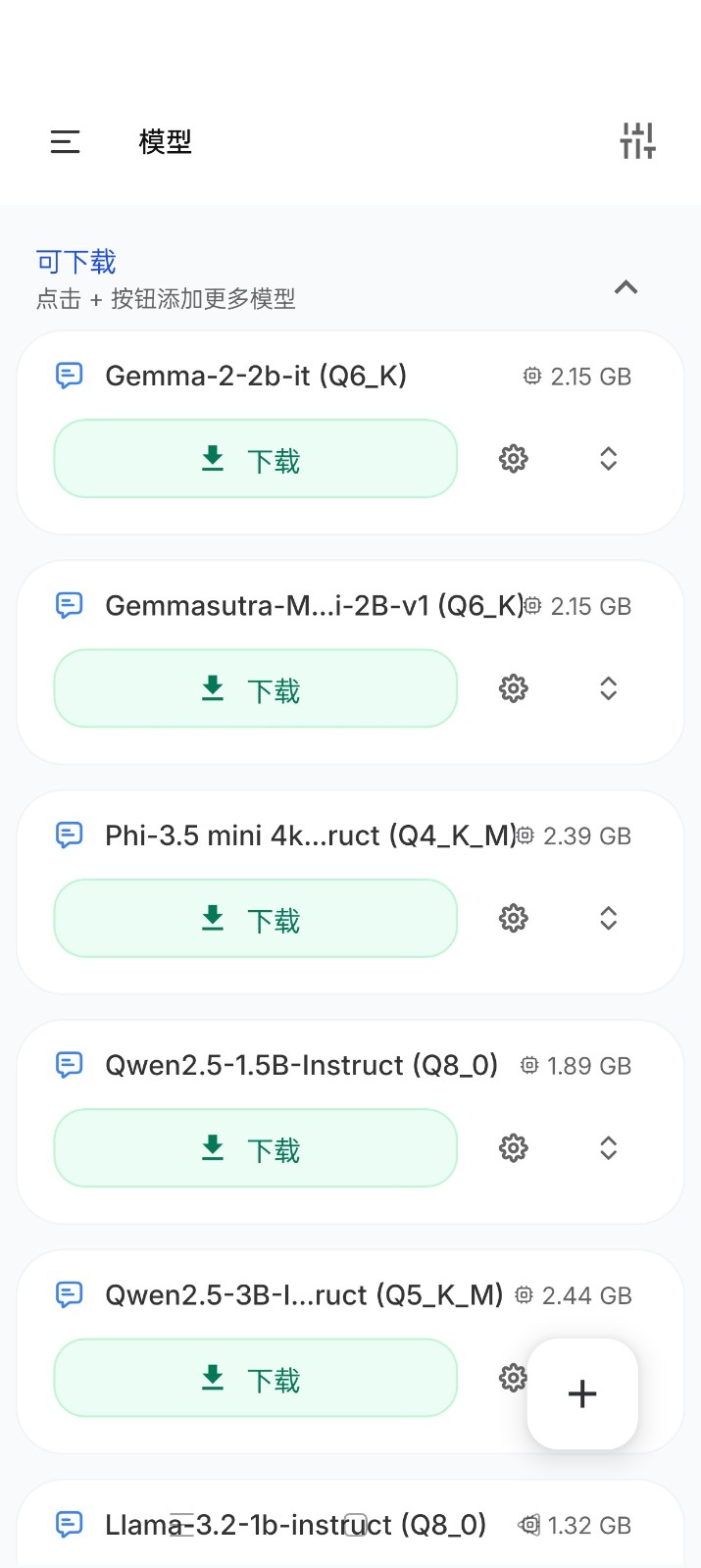Expand details for Gemma-2-2b-it model
The height and width of the screenshot is (1568, 701).
click(607, 458)
